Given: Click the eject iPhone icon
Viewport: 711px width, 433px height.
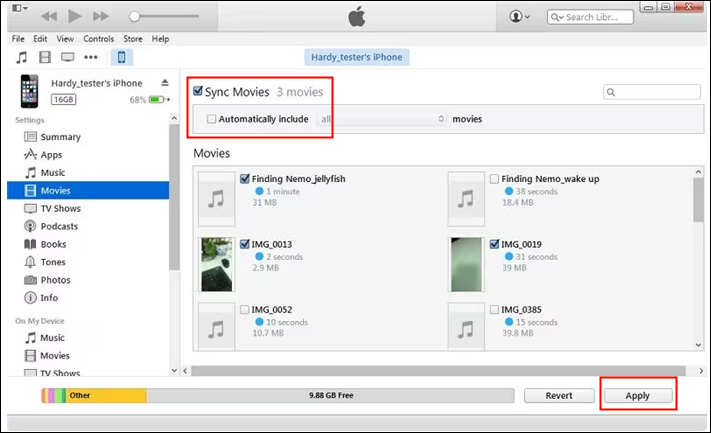Looking at the screenshot, I should click(165, 83).
